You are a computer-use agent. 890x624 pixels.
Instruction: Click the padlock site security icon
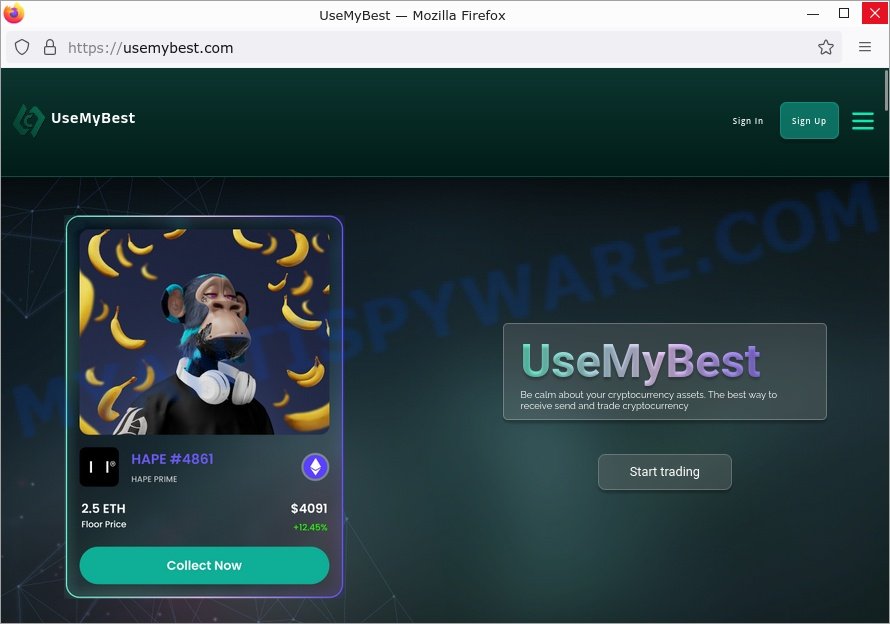tap(50, 47)
